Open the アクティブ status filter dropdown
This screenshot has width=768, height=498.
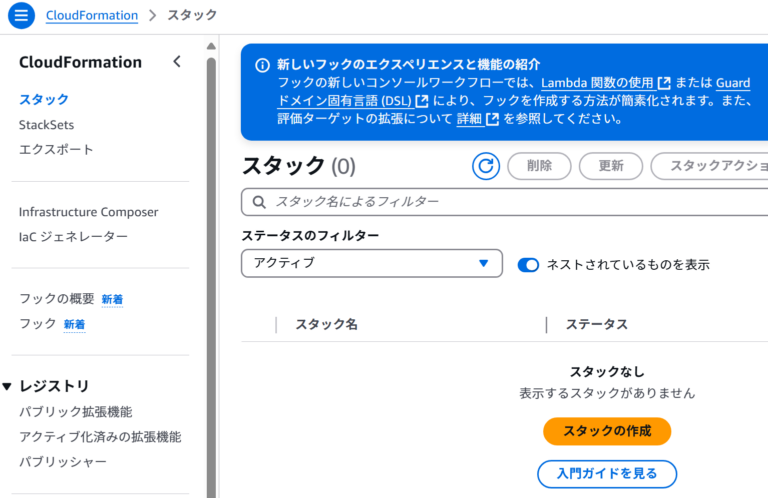point(372,263)
